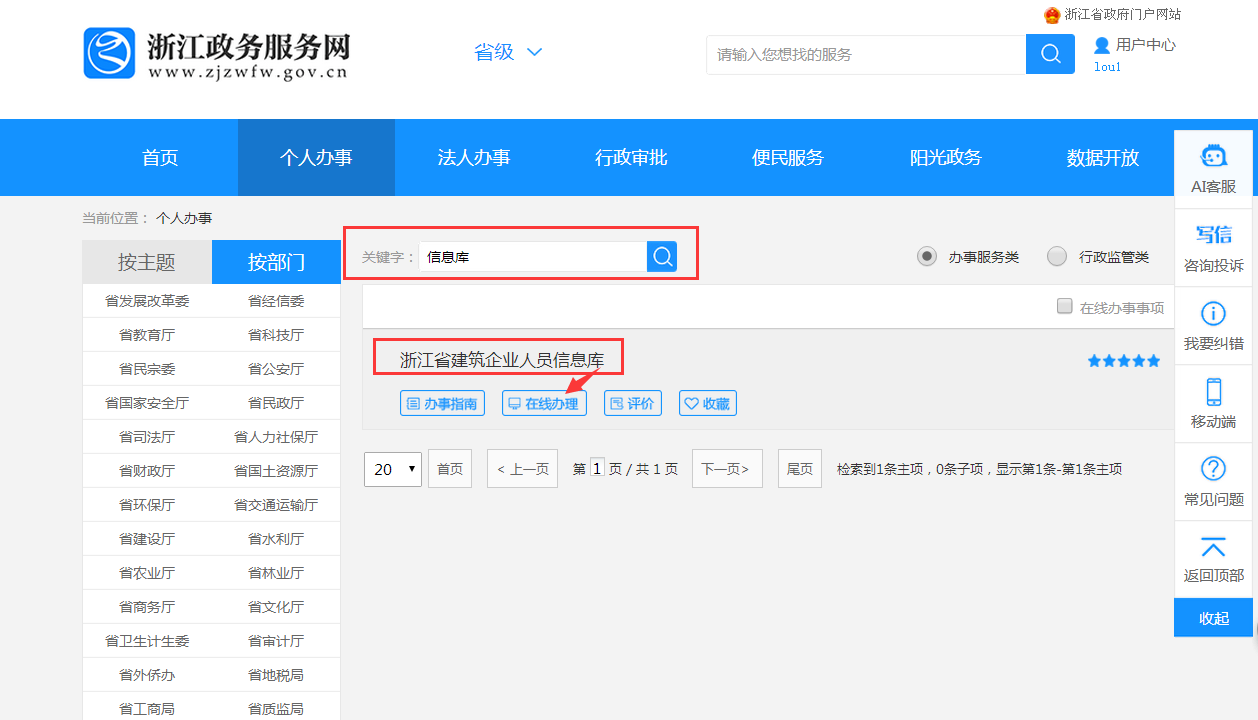This screenshot has width=1258, height=720.
Task: Open the 便民服务 navigation tab
Action: (x=788, y=158)
